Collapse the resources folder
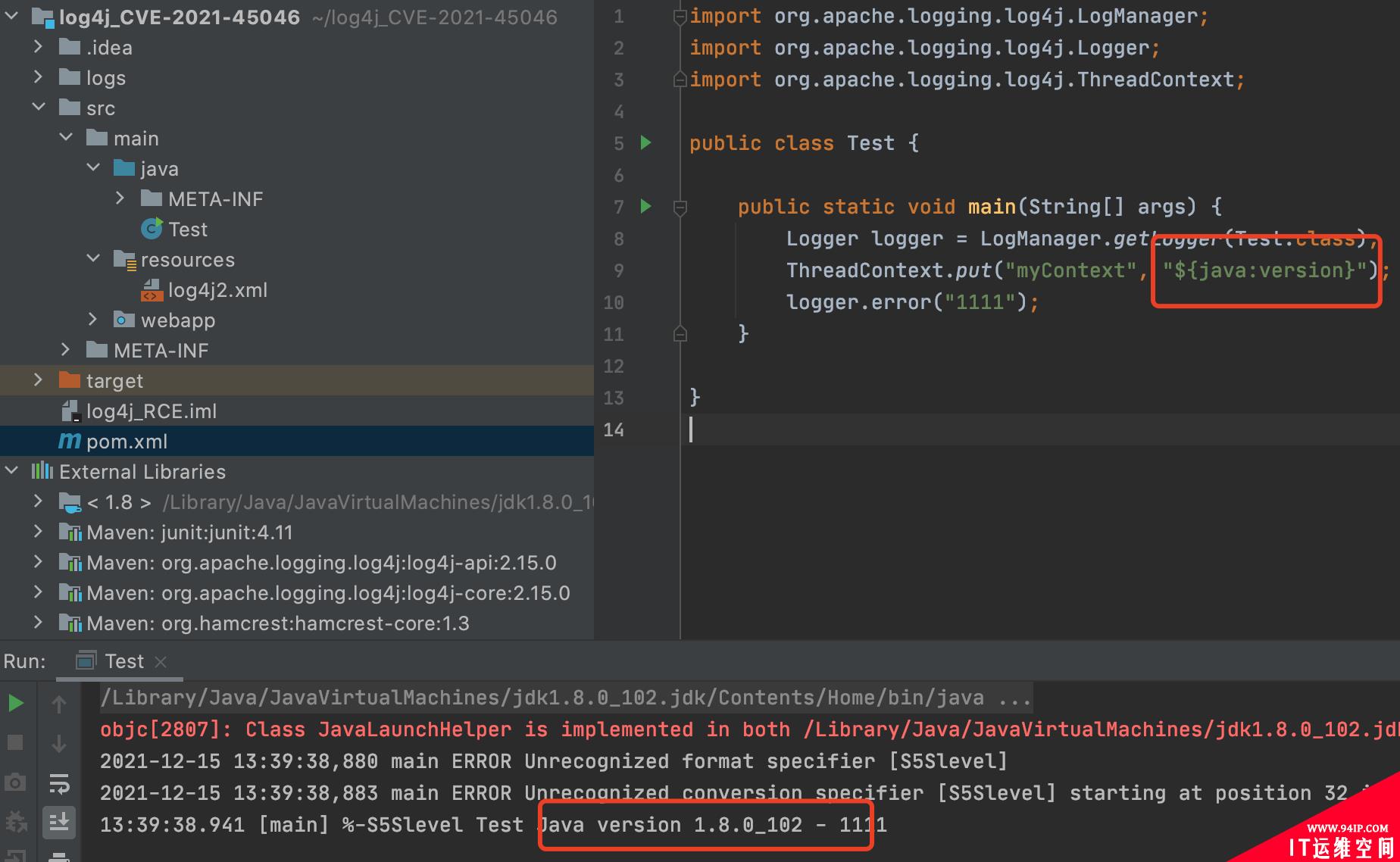Screen dimensions: 1400x862 pos(93,259)
